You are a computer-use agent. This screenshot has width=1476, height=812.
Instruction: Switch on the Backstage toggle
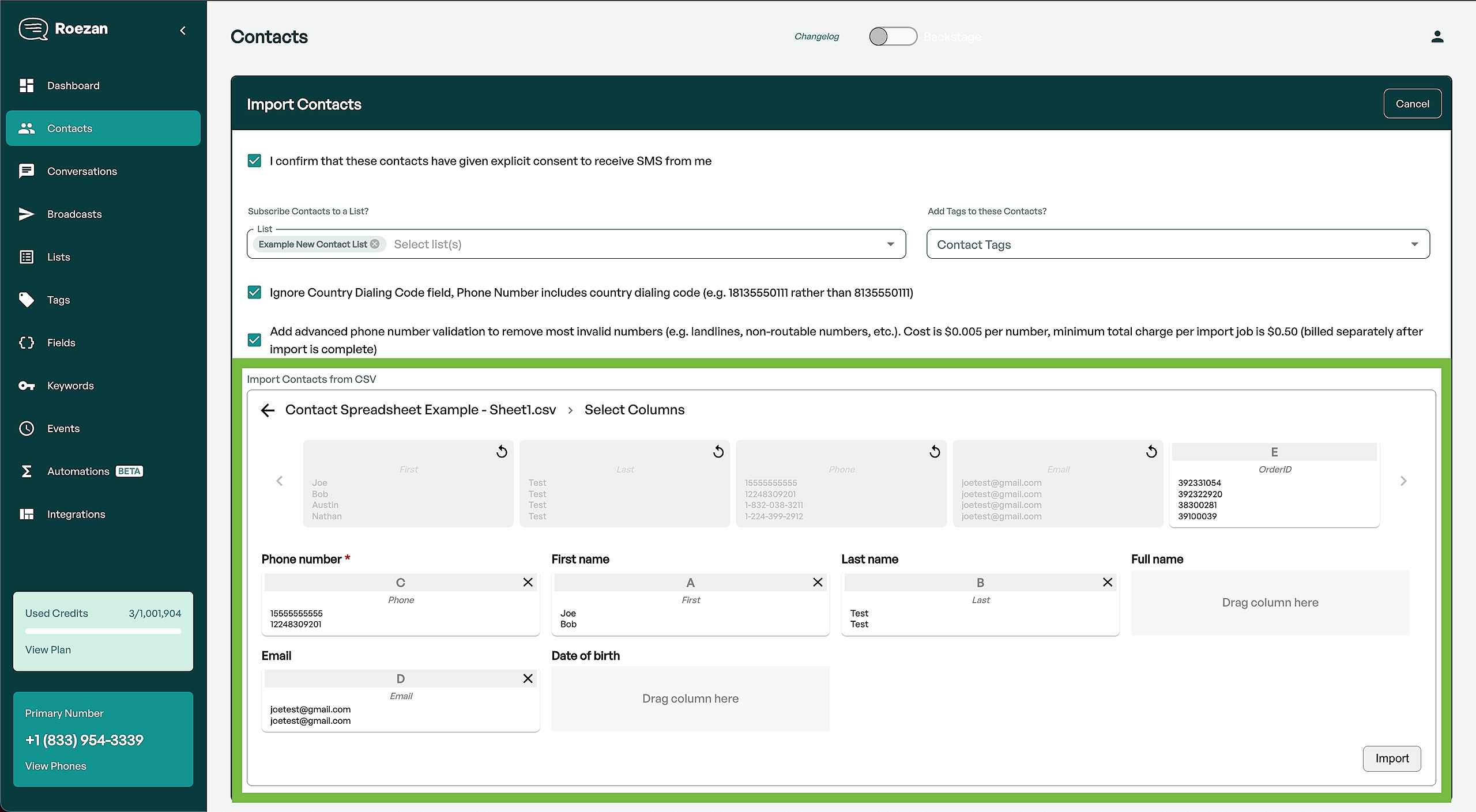893,37
